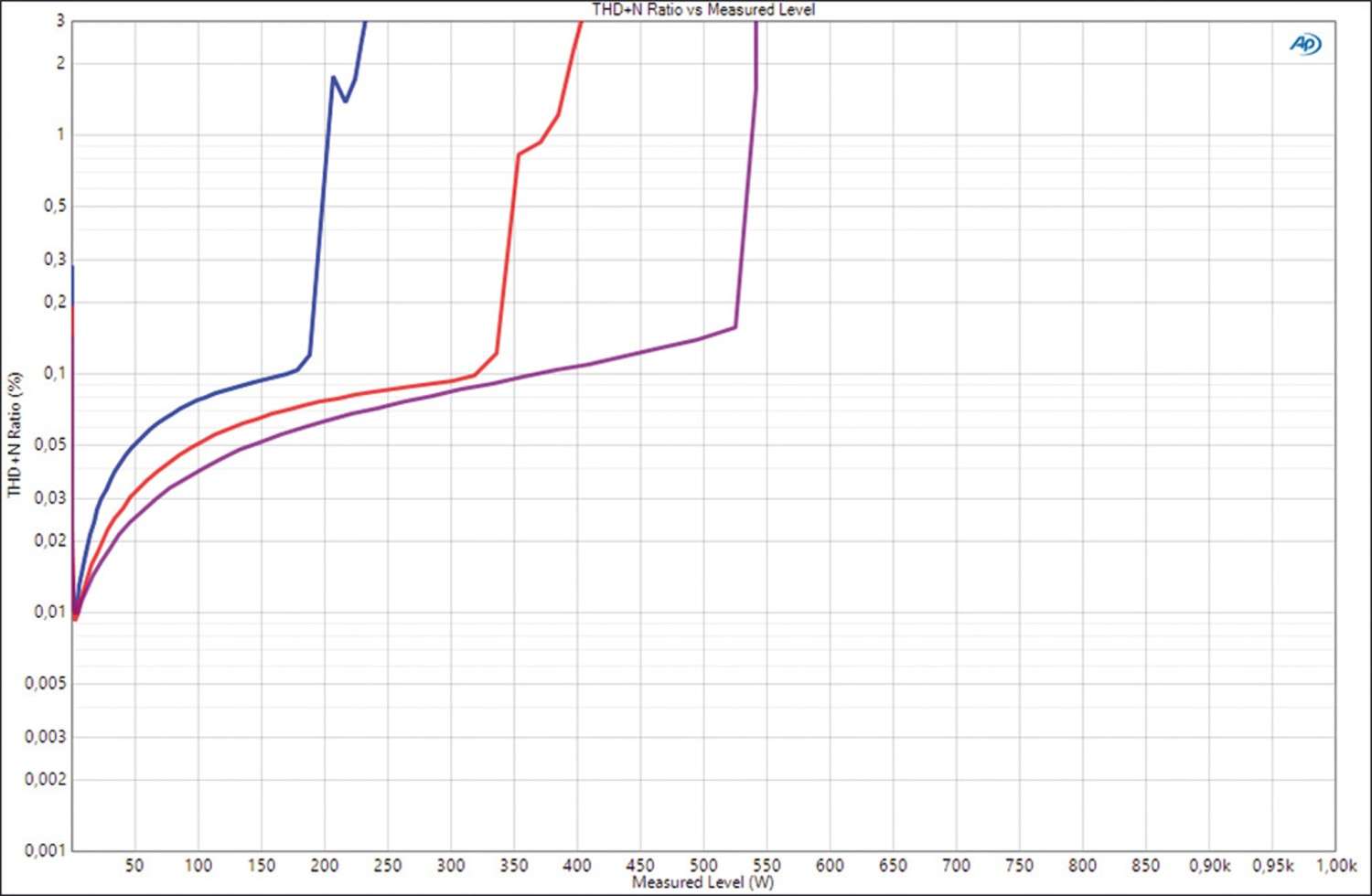The width and height of the screenshot is (1372, 896).
Task: Click the x-axis value '0,90k'
Action: pos(1209,865)
